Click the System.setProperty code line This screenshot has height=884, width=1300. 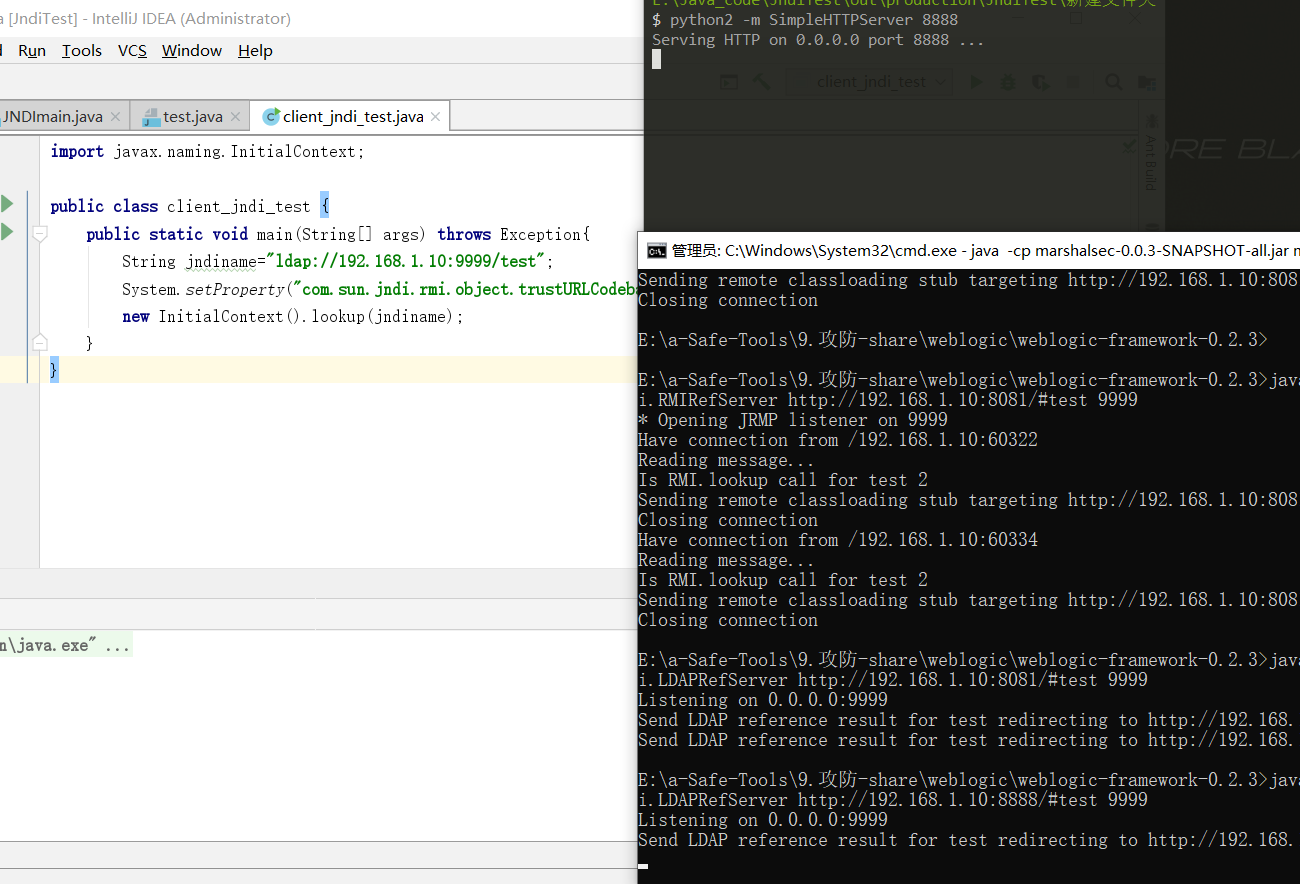click(x=380, y=289)
